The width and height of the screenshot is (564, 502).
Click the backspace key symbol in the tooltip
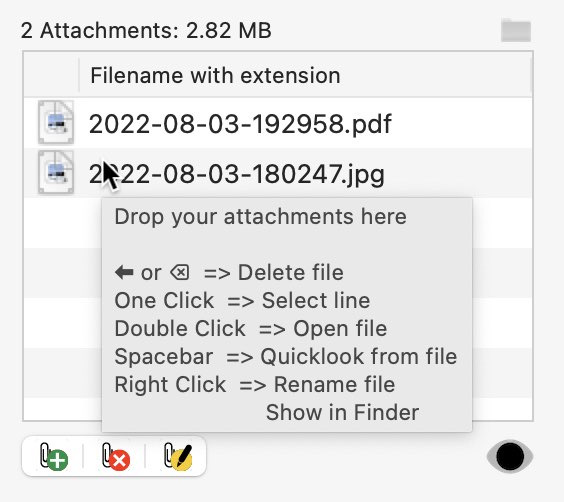click(180, 272)
